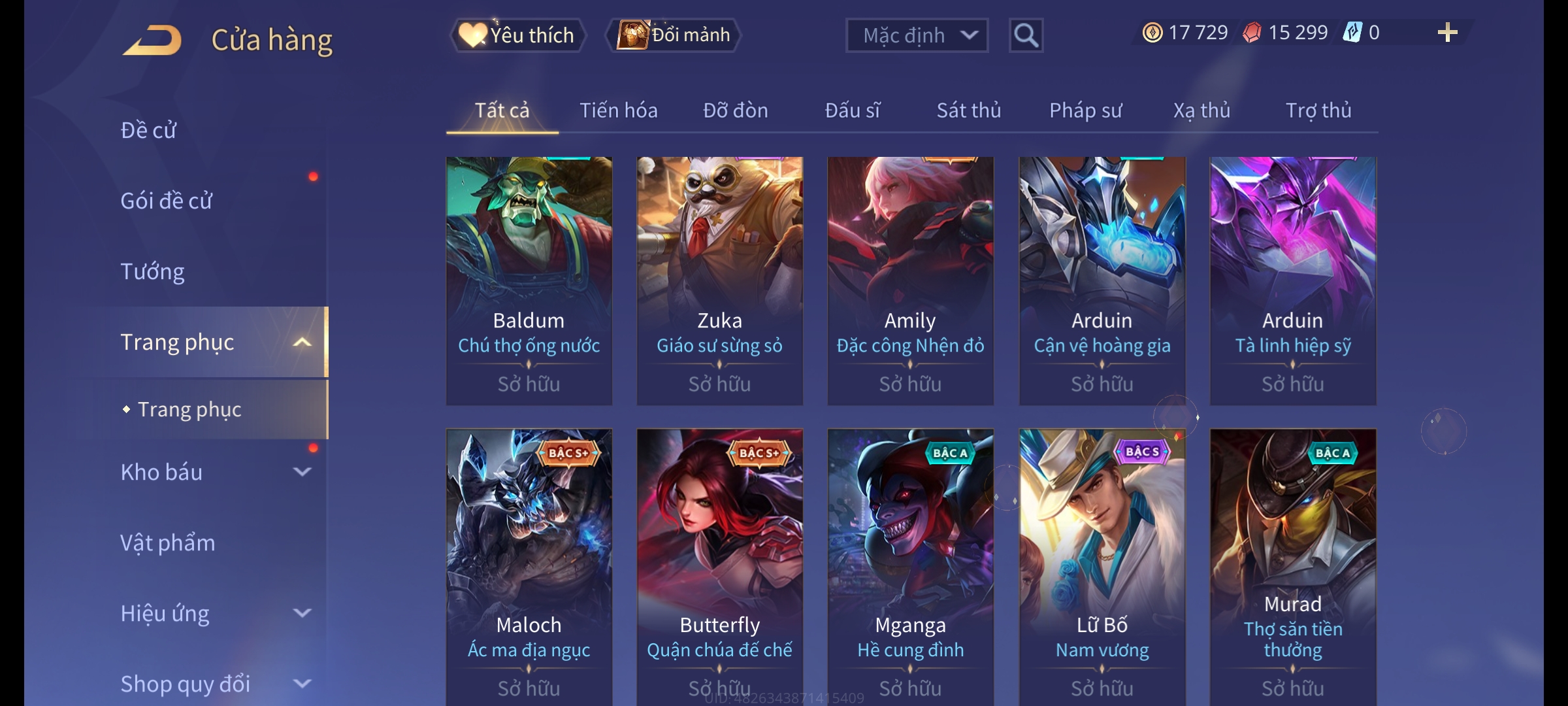Switch to the Pháp sư tab

click(x=1085, y=110)
